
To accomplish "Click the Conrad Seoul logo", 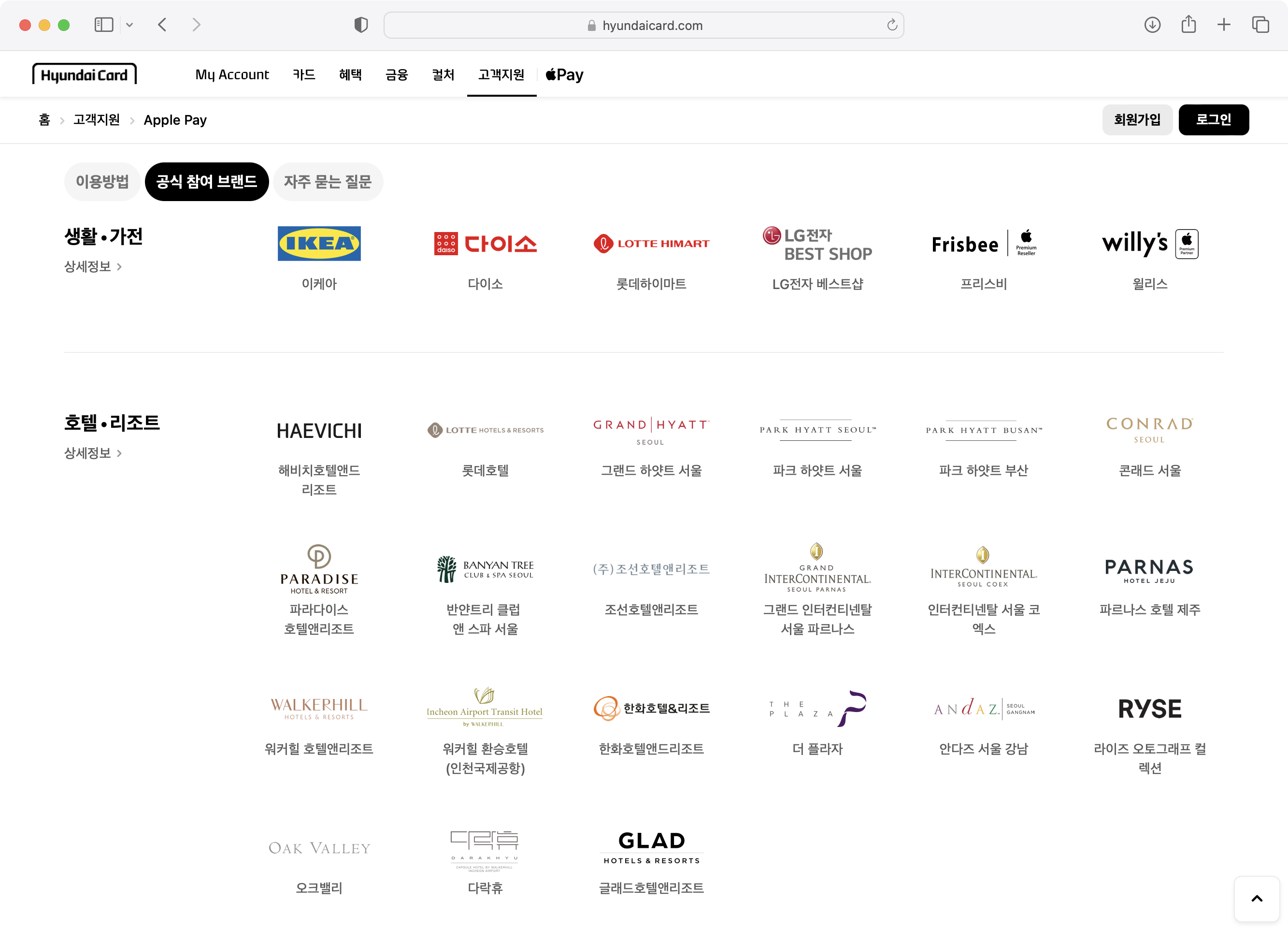I will (1150, 430).
